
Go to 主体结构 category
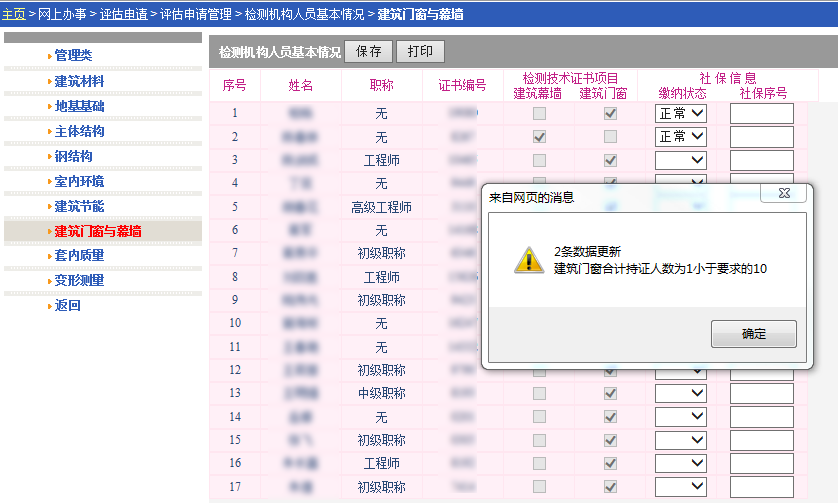click(79, 131)
